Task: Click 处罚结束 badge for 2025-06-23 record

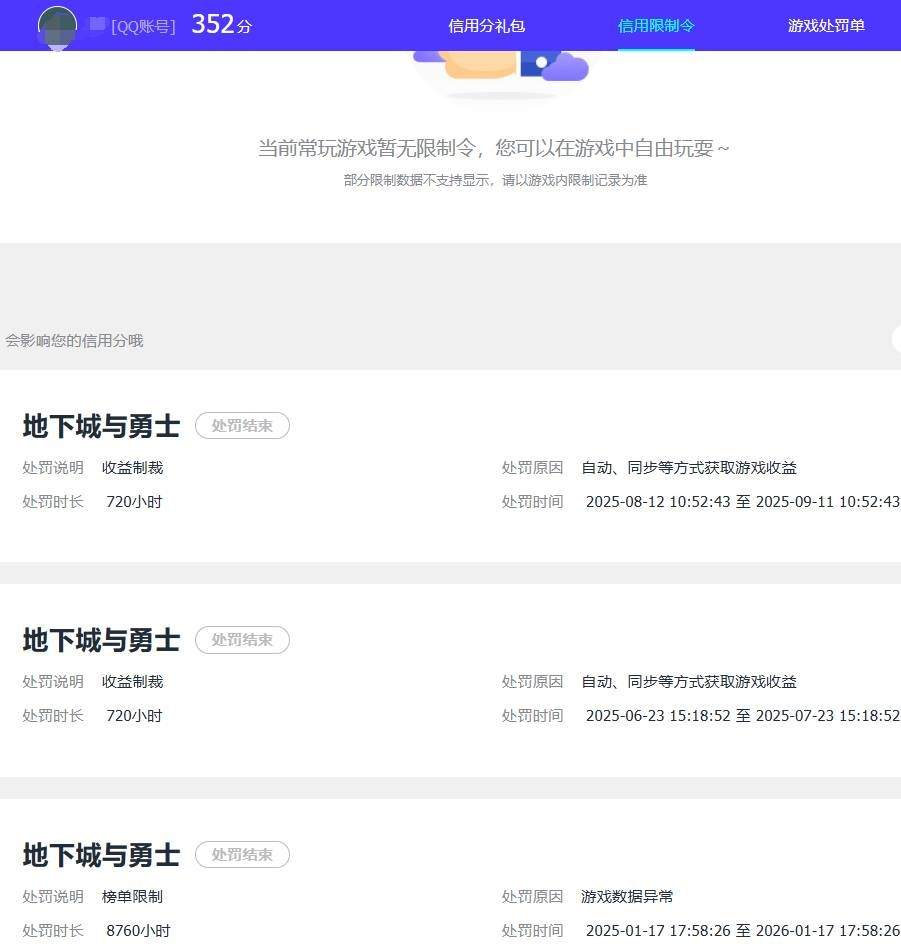Action: pyautogui.click(x=242, y=640)
